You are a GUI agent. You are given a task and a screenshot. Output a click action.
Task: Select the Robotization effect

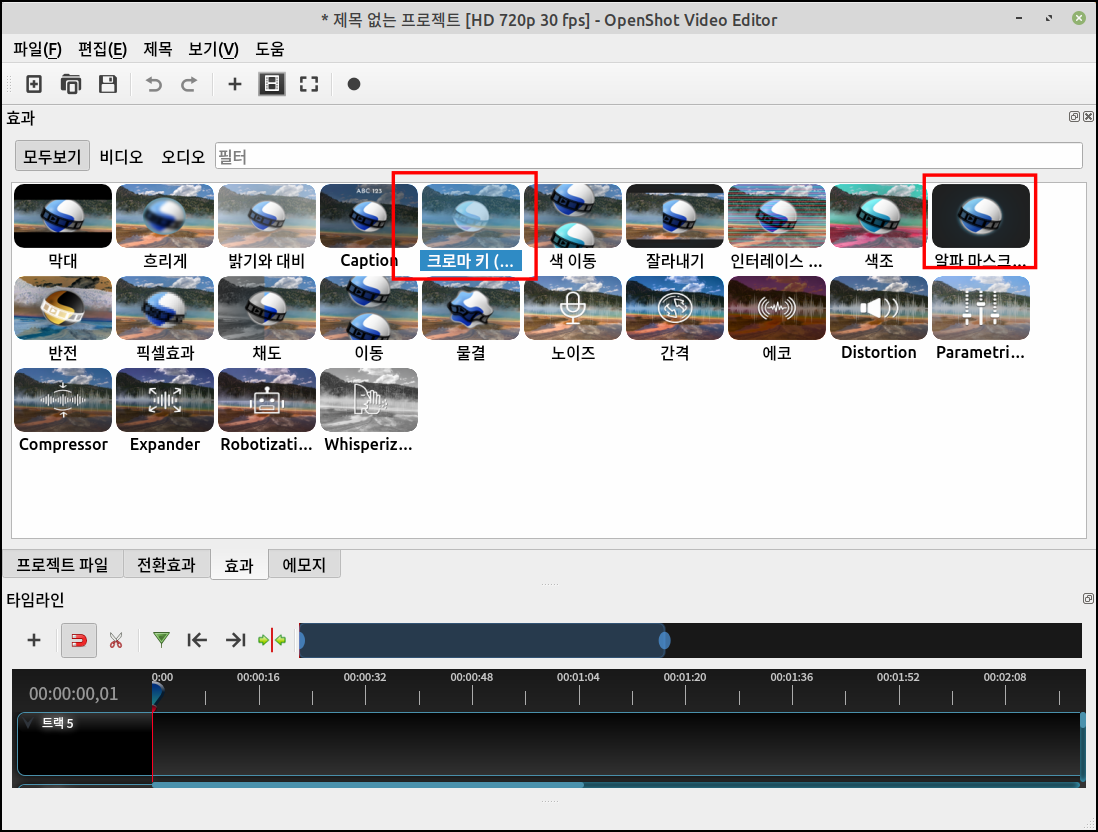tap(267, 410)
